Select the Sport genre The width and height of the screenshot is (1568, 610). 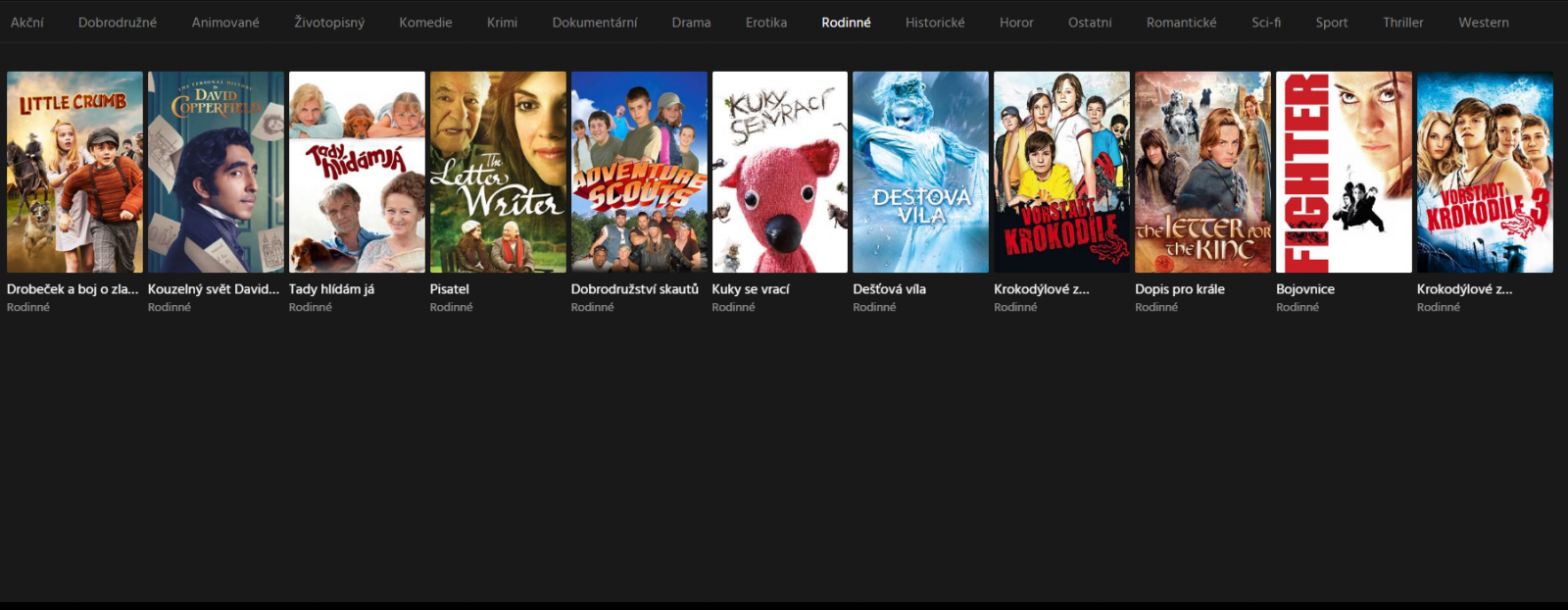[1332, 22]
